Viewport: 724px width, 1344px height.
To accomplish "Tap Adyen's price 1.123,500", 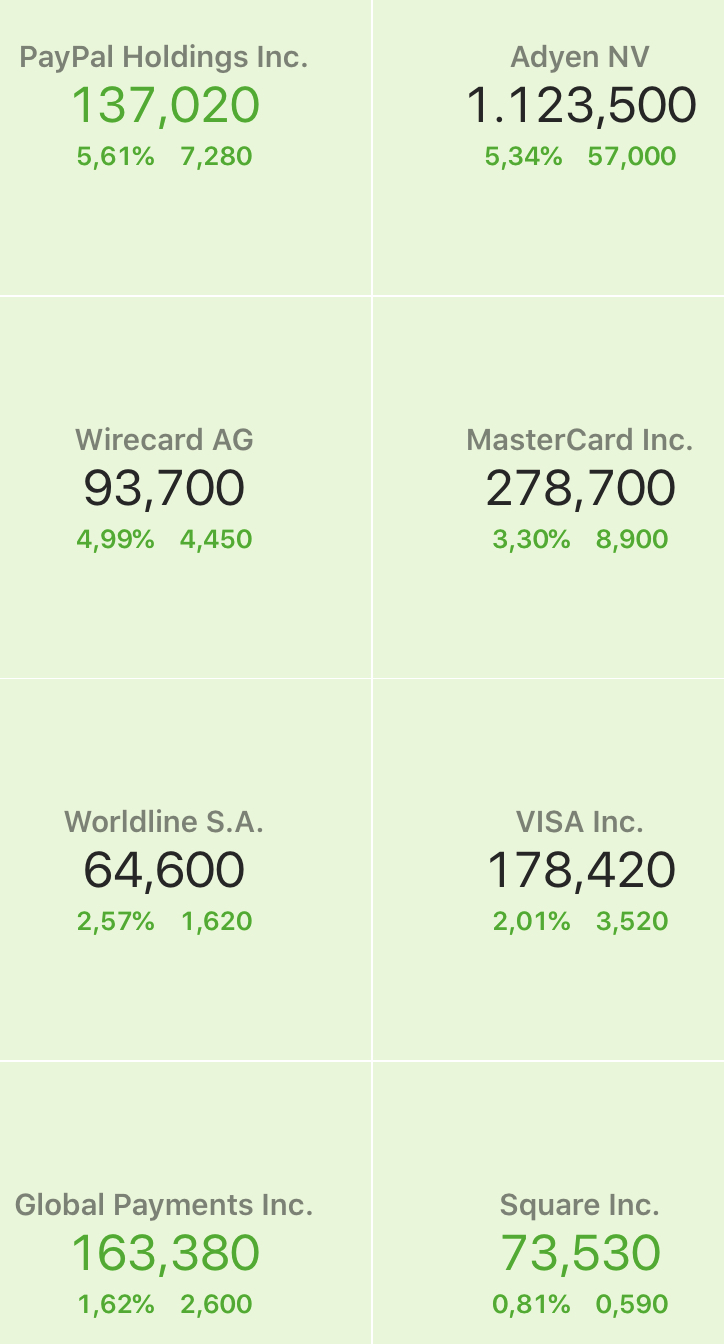I will [x=581, y=106].
